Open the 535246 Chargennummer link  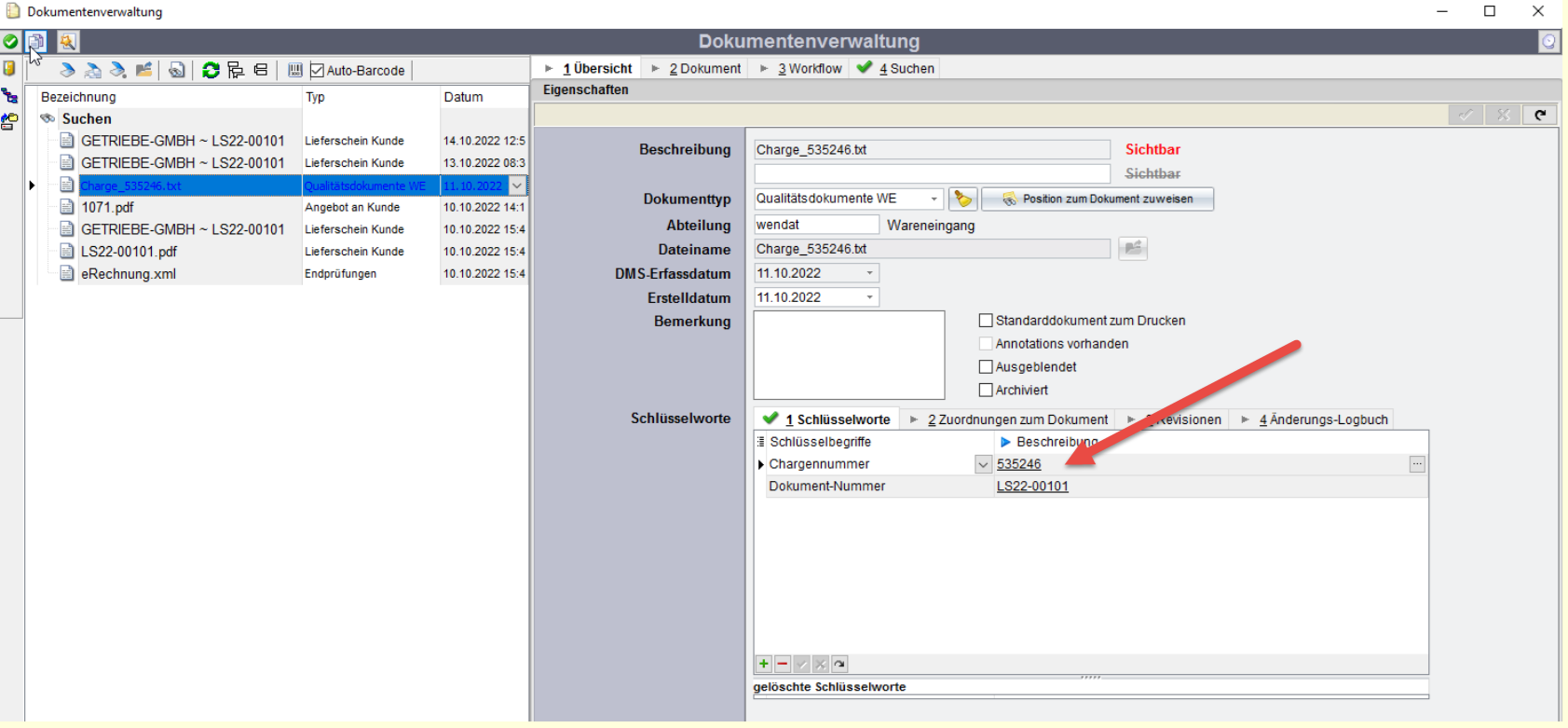tap(1019, 464)
